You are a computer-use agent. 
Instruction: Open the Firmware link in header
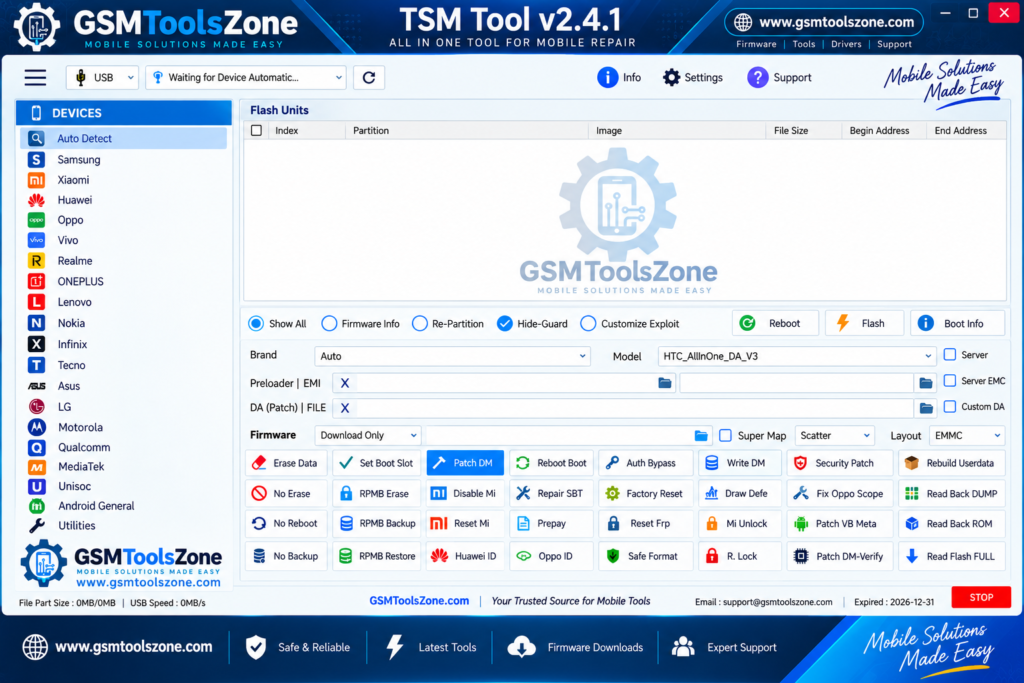coord(756,44)
